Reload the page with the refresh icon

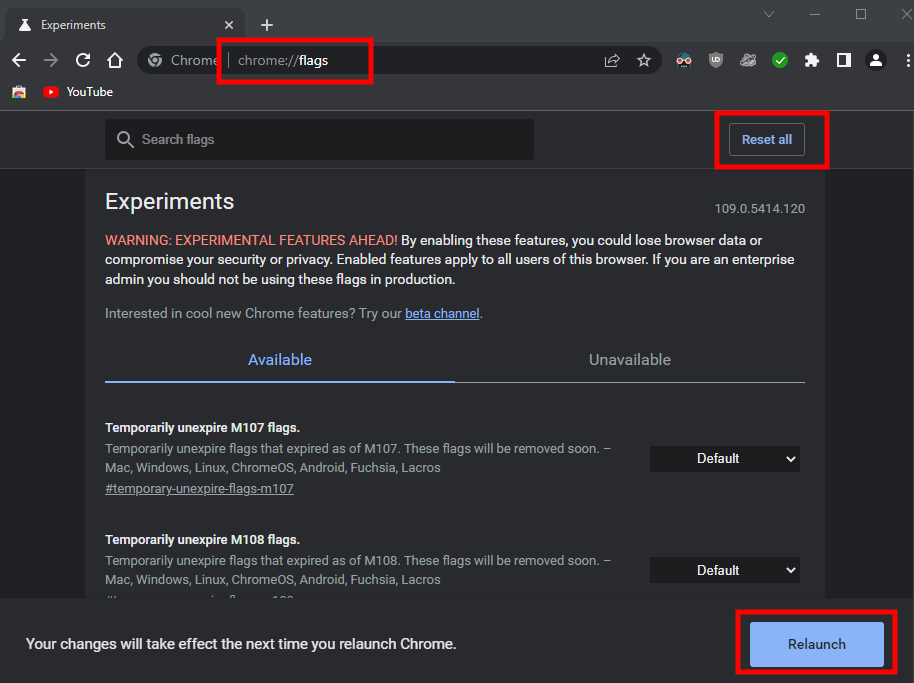pyautogui.click(x=83, y=60)
